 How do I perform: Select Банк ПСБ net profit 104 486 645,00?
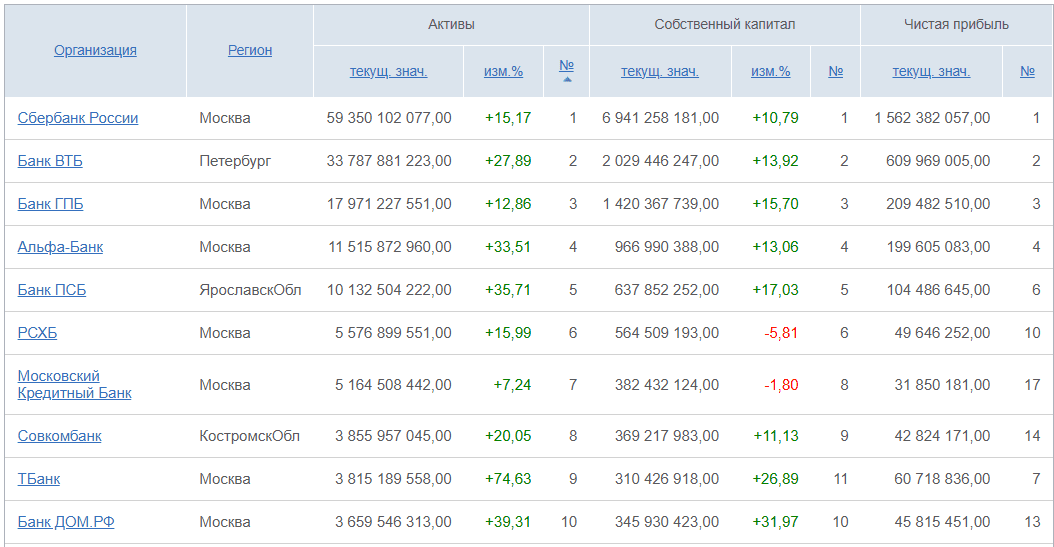[x=938, y=290]
